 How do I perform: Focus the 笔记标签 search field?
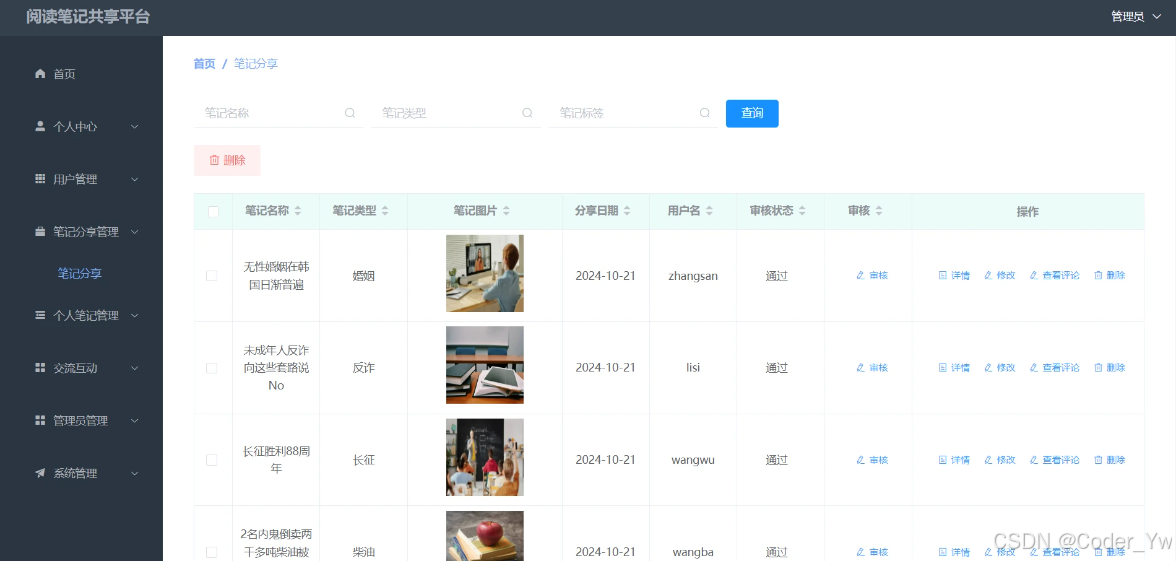click(x=633, y=113)
